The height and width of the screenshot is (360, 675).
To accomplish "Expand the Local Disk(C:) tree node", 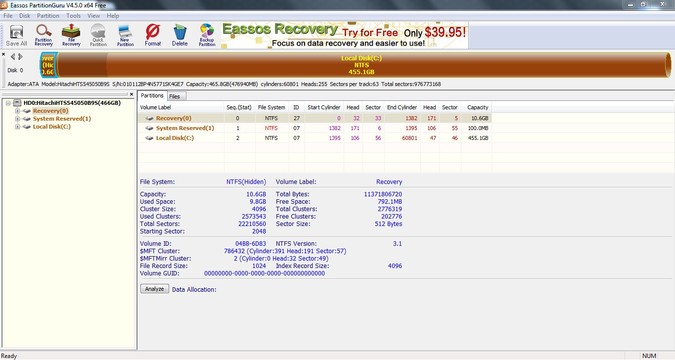I will pos(18,127).
